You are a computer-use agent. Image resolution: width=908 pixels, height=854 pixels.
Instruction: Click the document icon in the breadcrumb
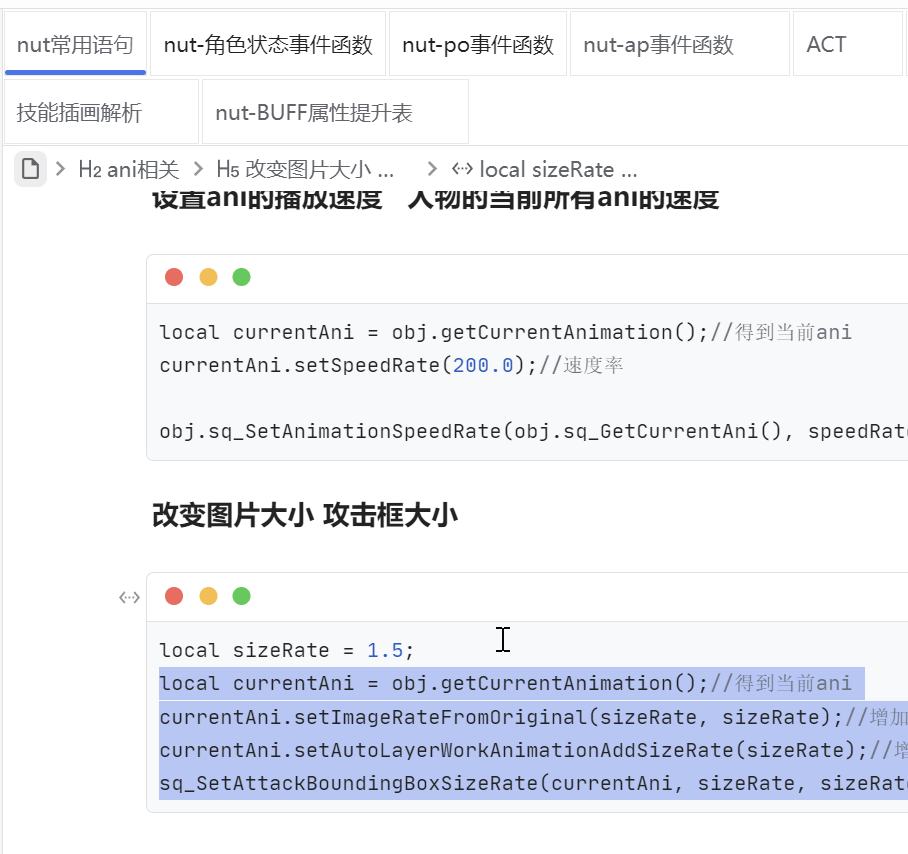click(29, 168)
